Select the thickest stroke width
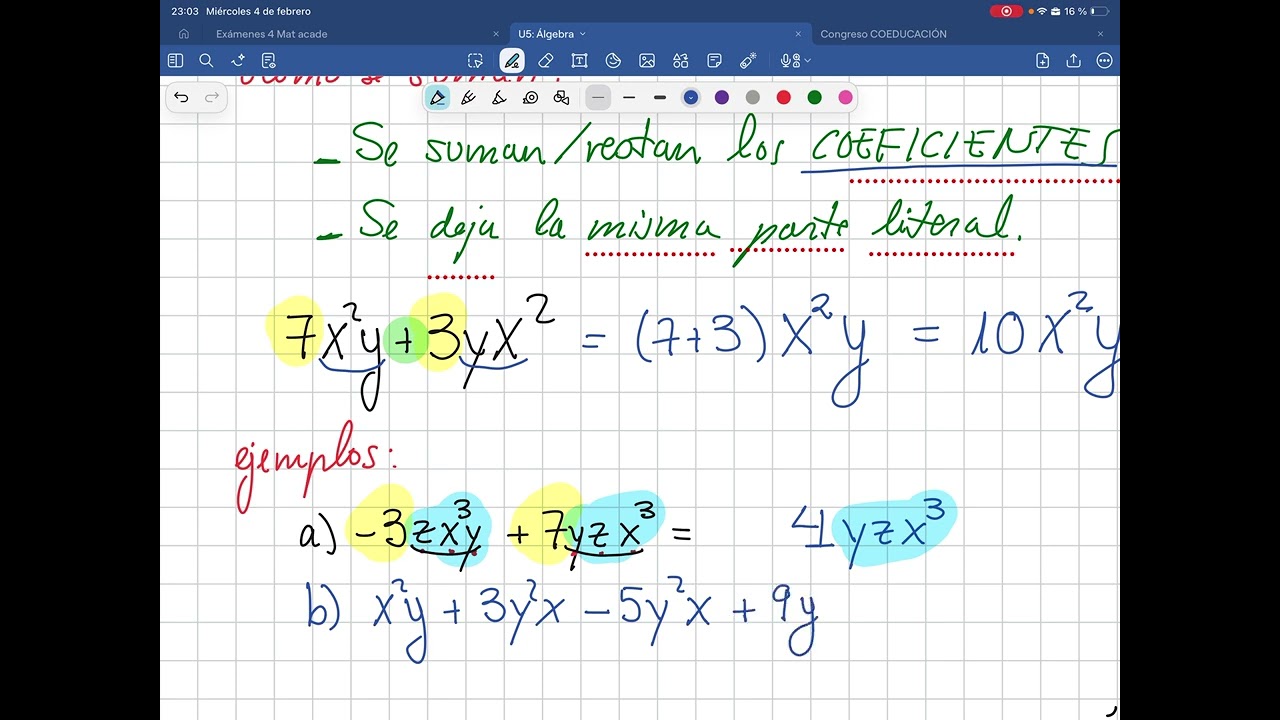This screenshot has height=720, width=1280. coord(660,97)
